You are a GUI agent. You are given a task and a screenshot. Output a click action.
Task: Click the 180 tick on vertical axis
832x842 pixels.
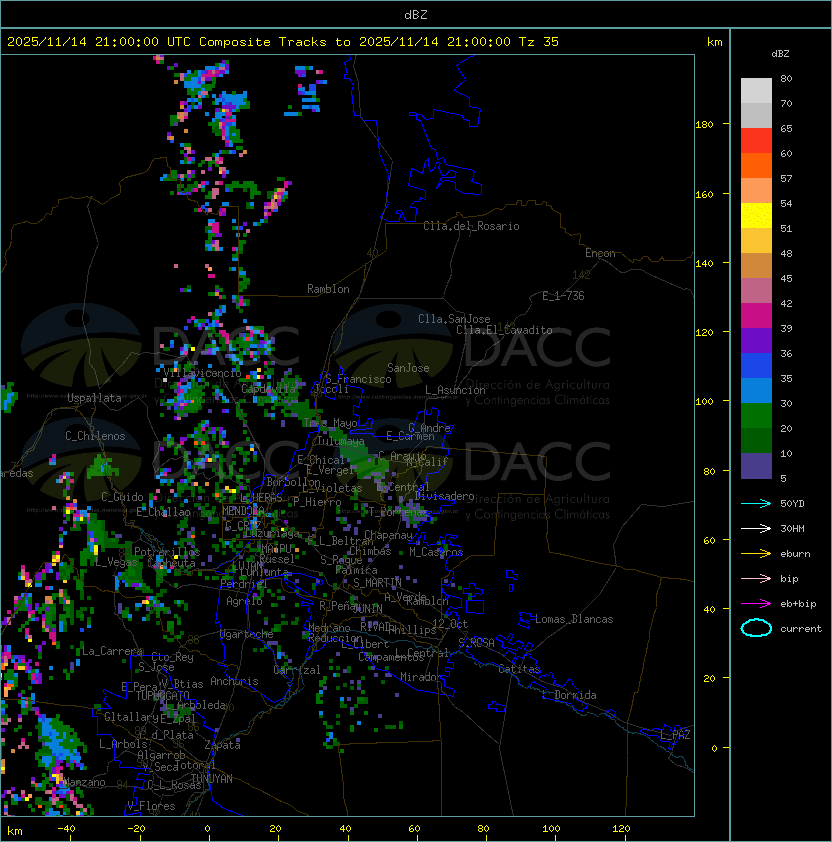(x=704, y=124)
